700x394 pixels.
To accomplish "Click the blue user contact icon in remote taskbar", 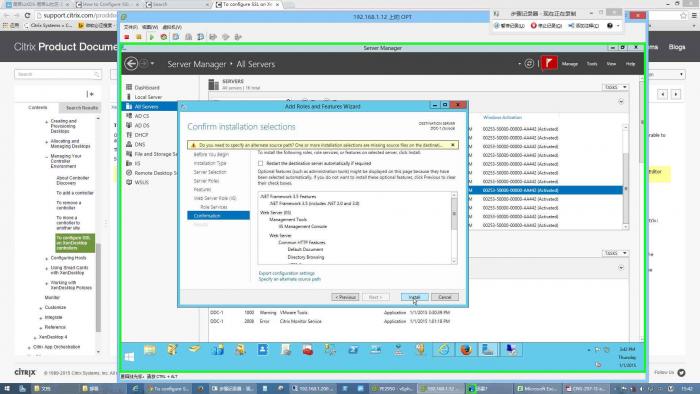I will [x=262, y=350].
